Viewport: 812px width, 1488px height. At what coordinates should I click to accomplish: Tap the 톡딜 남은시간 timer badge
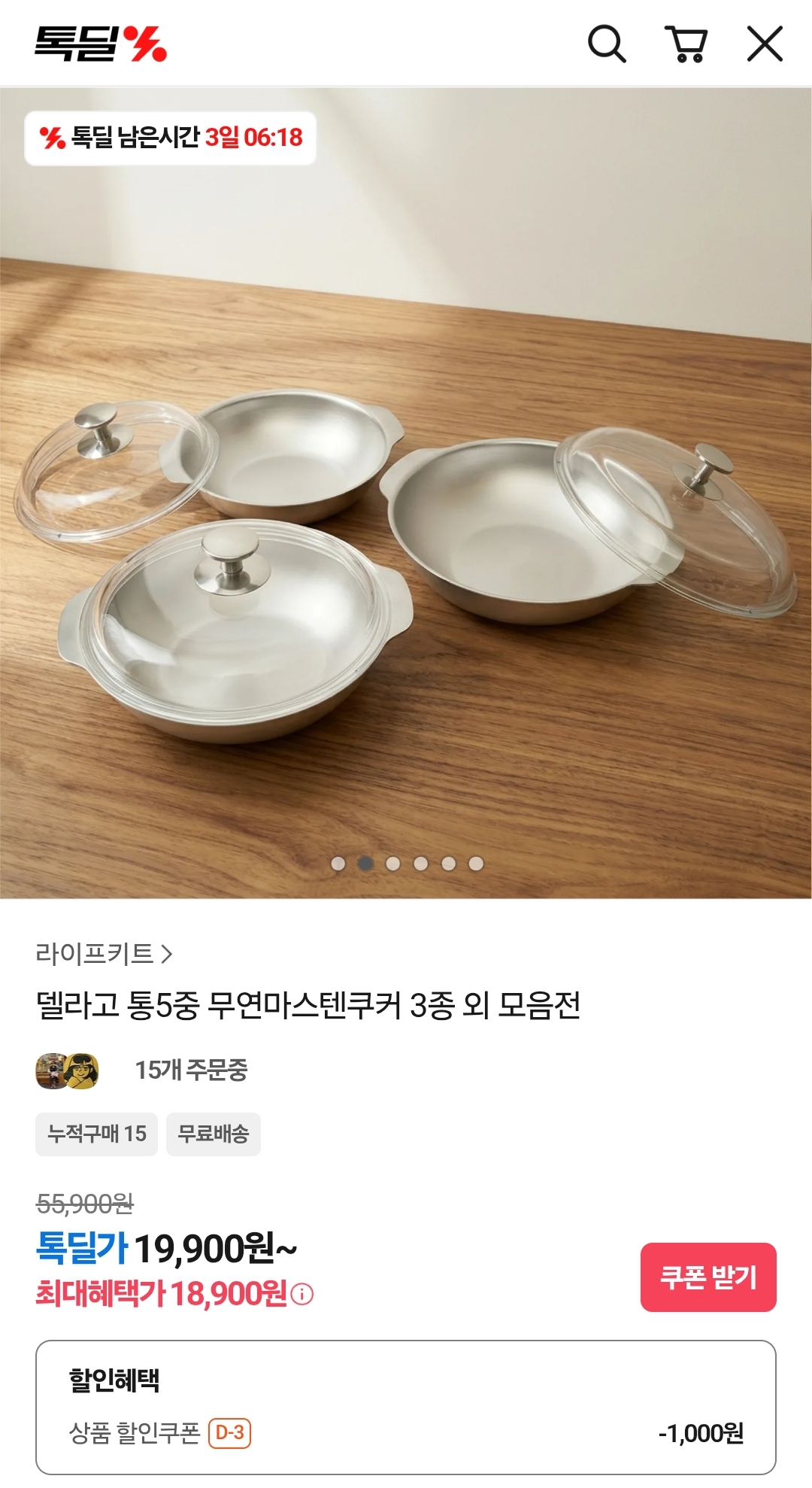171,138
